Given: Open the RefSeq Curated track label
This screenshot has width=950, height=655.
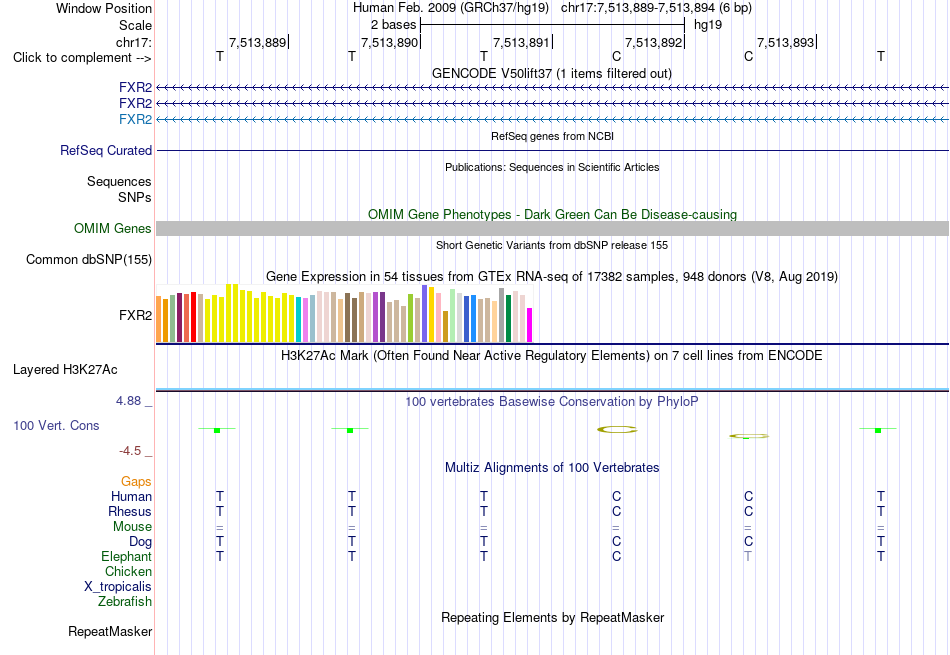Looking at the screenshot, I should (106, 150).
